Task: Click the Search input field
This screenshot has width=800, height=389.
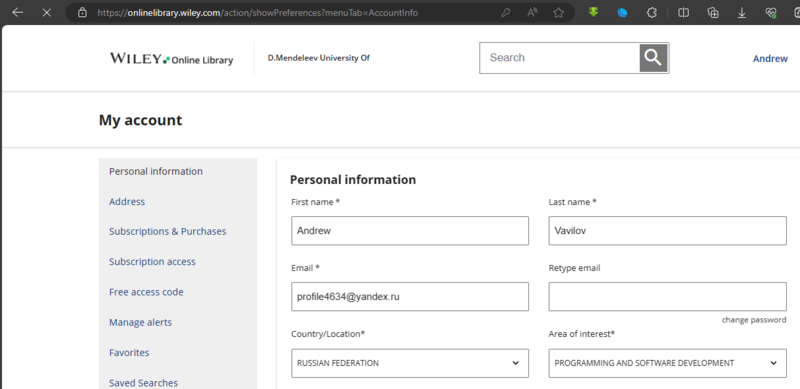Action: (x=559, y=58)
